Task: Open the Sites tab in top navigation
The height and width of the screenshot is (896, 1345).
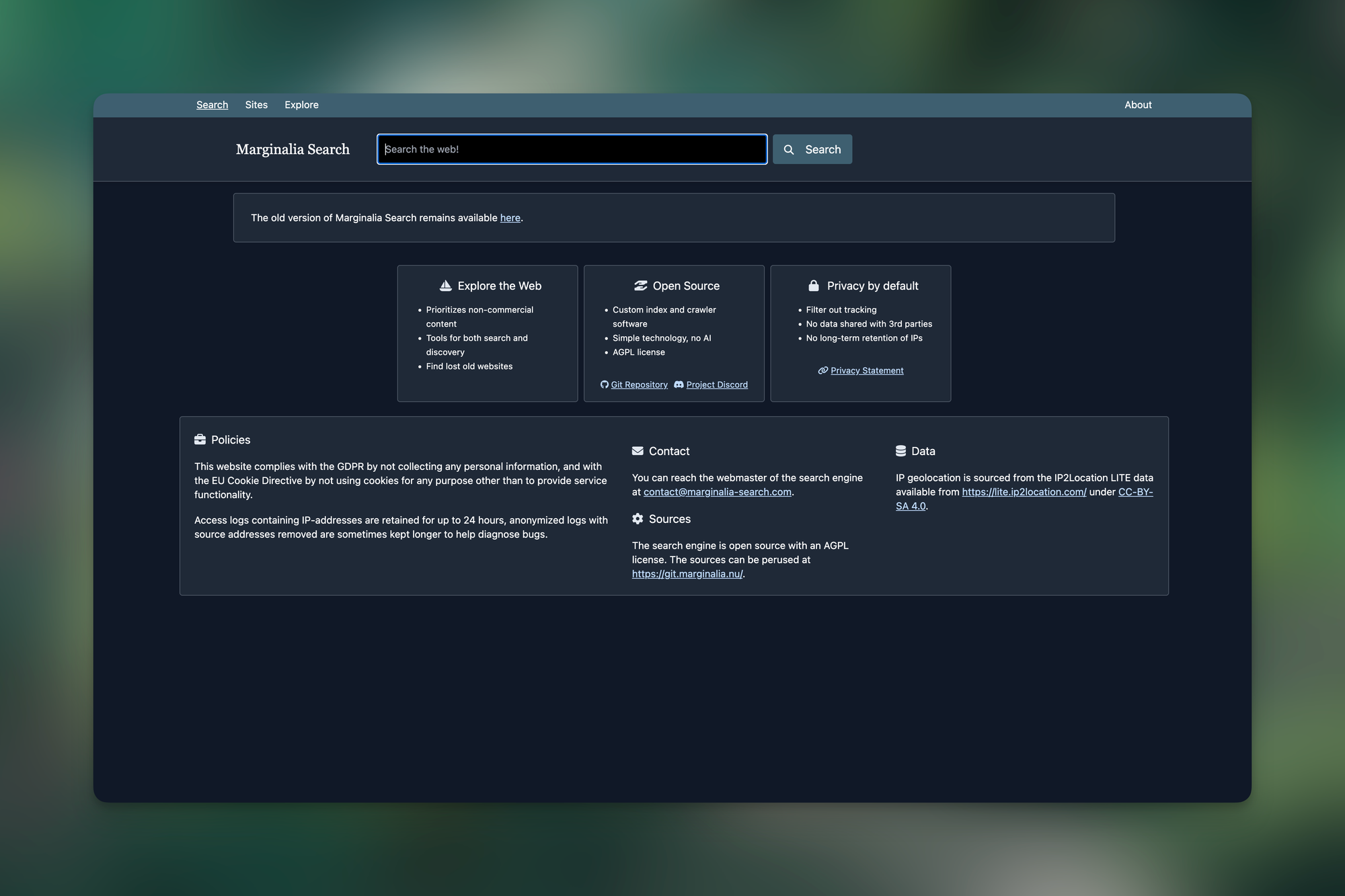Action: point(256,105)
